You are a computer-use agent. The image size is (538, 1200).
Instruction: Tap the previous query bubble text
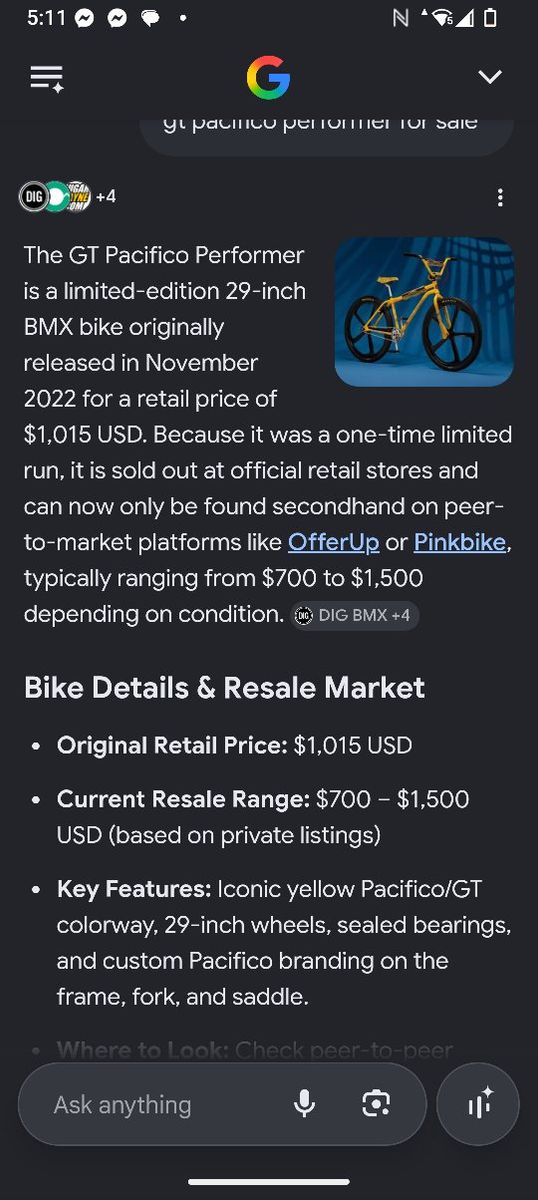(320, 122)
